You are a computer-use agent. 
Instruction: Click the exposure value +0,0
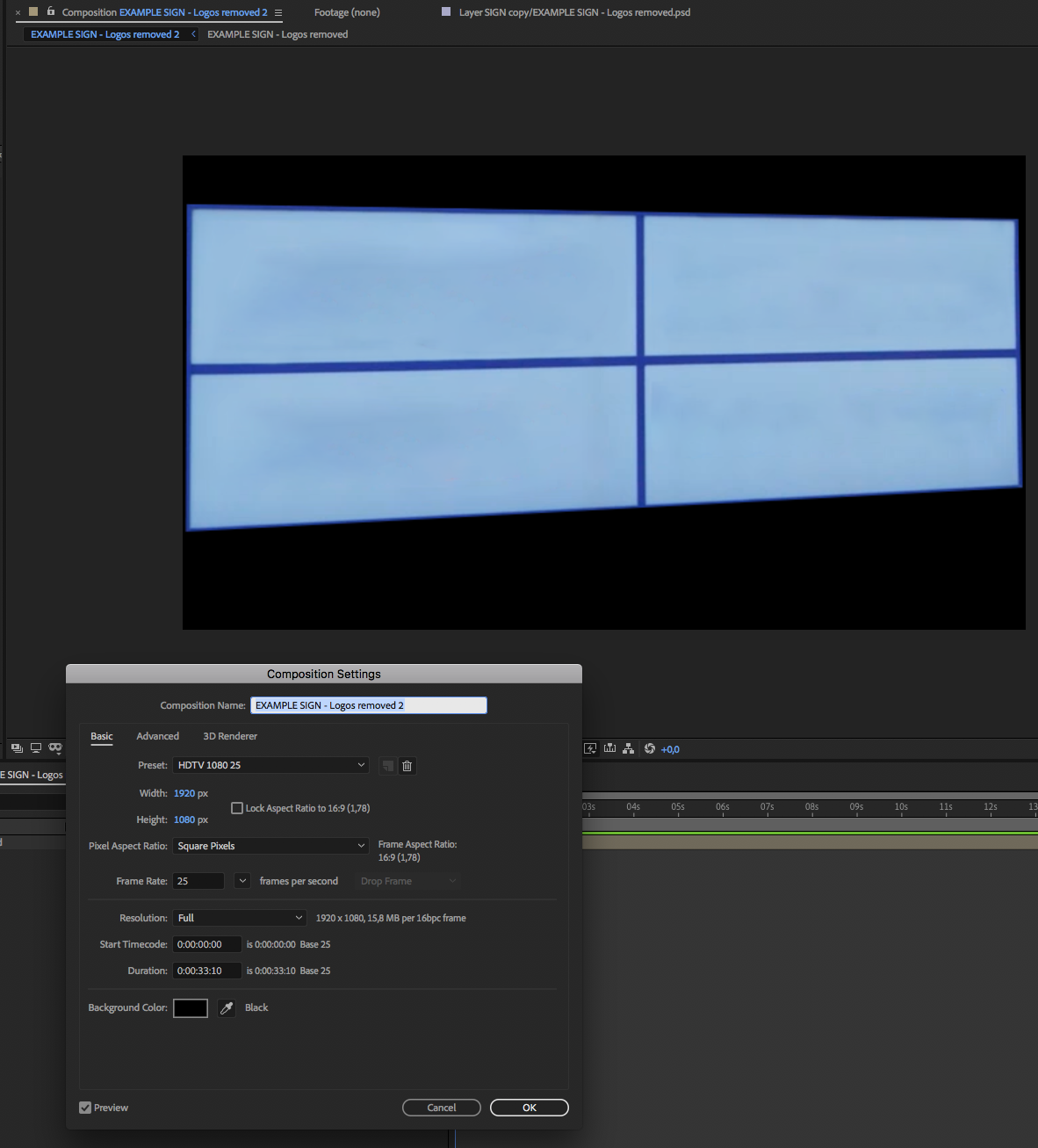670,749
